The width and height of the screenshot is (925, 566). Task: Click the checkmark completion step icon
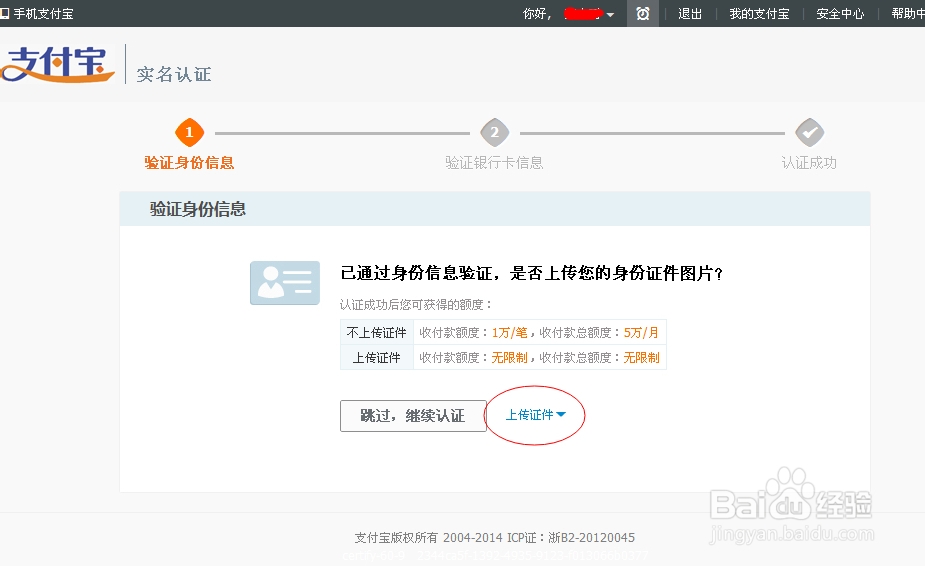(x=809, y=132)
